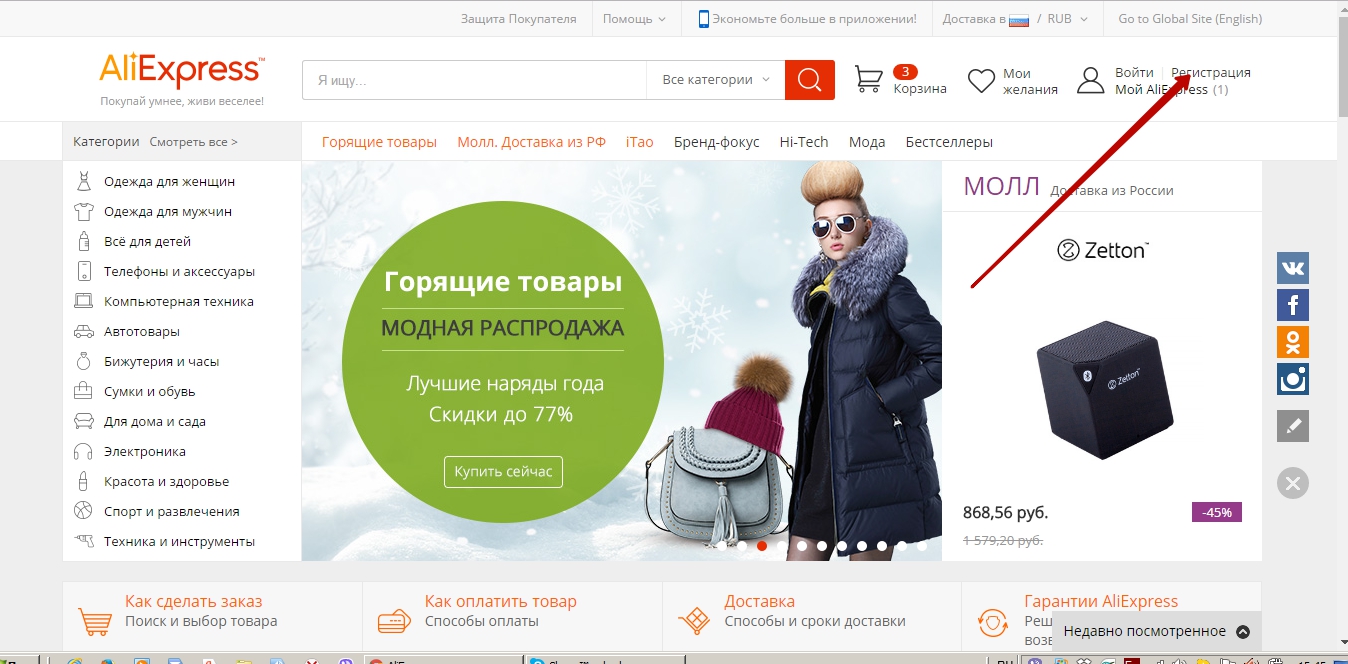Expand the Недавно посмотренное panel

click(x=1157, y=631)
